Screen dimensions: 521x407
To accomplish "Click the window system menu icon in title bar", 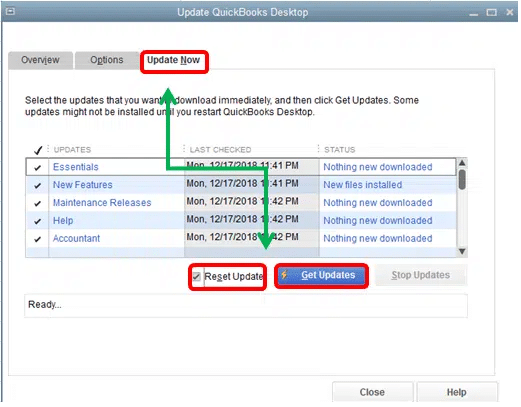I will [x=11, y=12].
